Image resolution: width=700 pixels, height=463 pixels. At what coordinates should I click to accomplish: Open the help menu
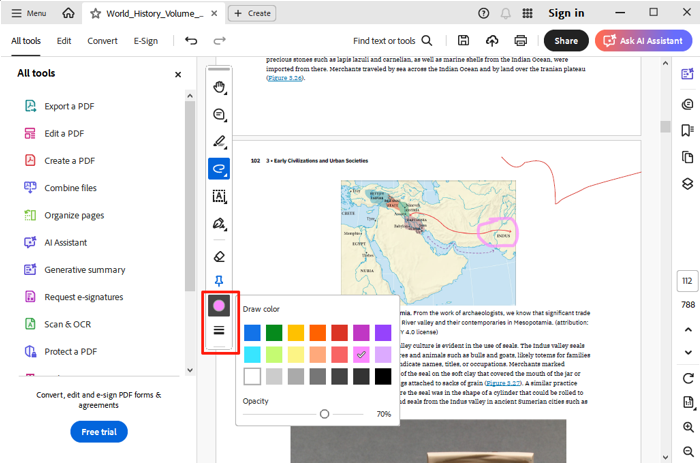[x=483, y=13]
